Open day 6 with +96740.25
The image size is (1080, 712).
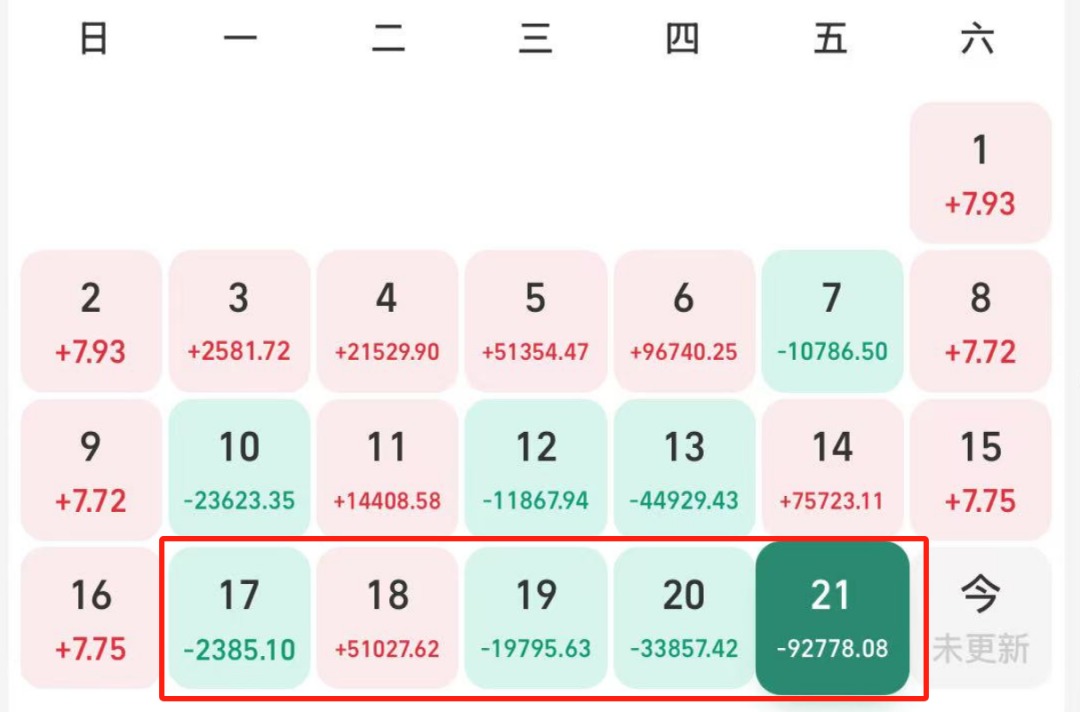click(x=684, y=322)
